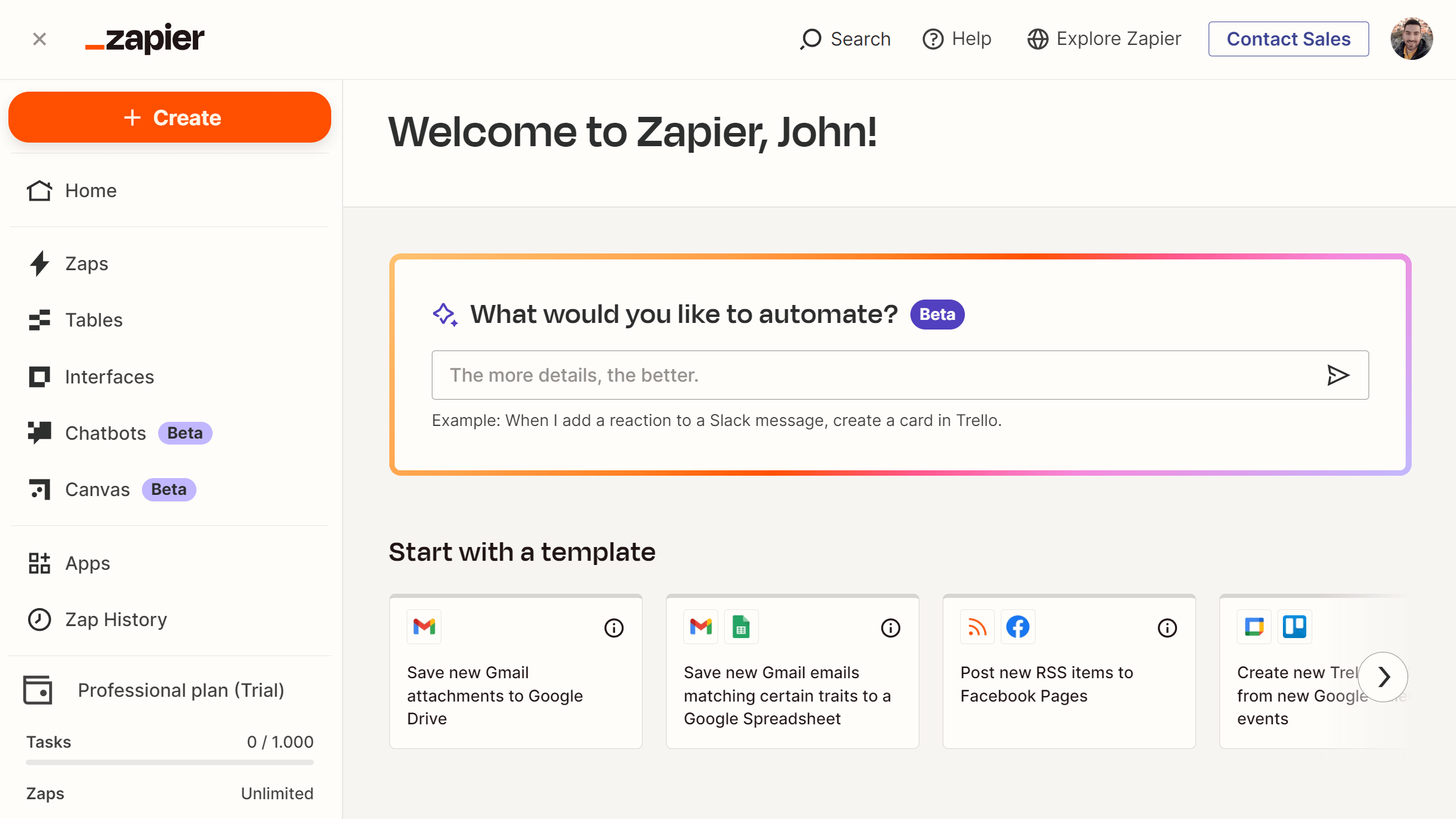Click the Google Calendar icon on template card
This screenshot has width=1456, height=819.
tap(1254, 627)
